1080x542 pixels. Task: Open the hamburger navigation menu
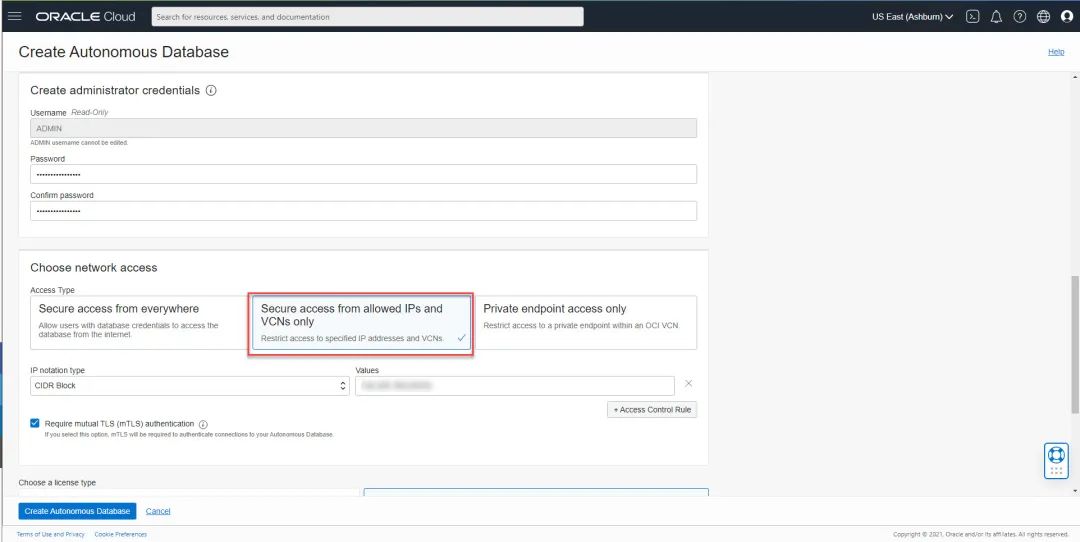[x=14, y=16]
